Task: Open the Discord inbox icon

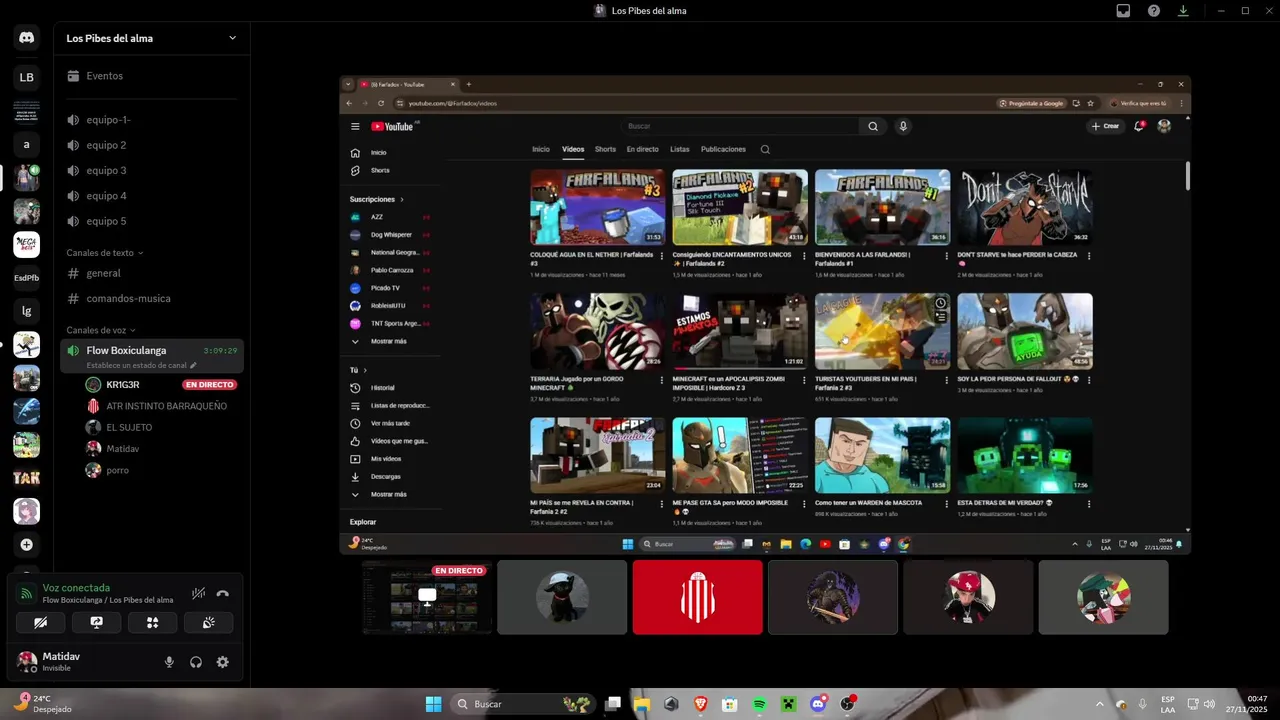Action: point(1123,11)
